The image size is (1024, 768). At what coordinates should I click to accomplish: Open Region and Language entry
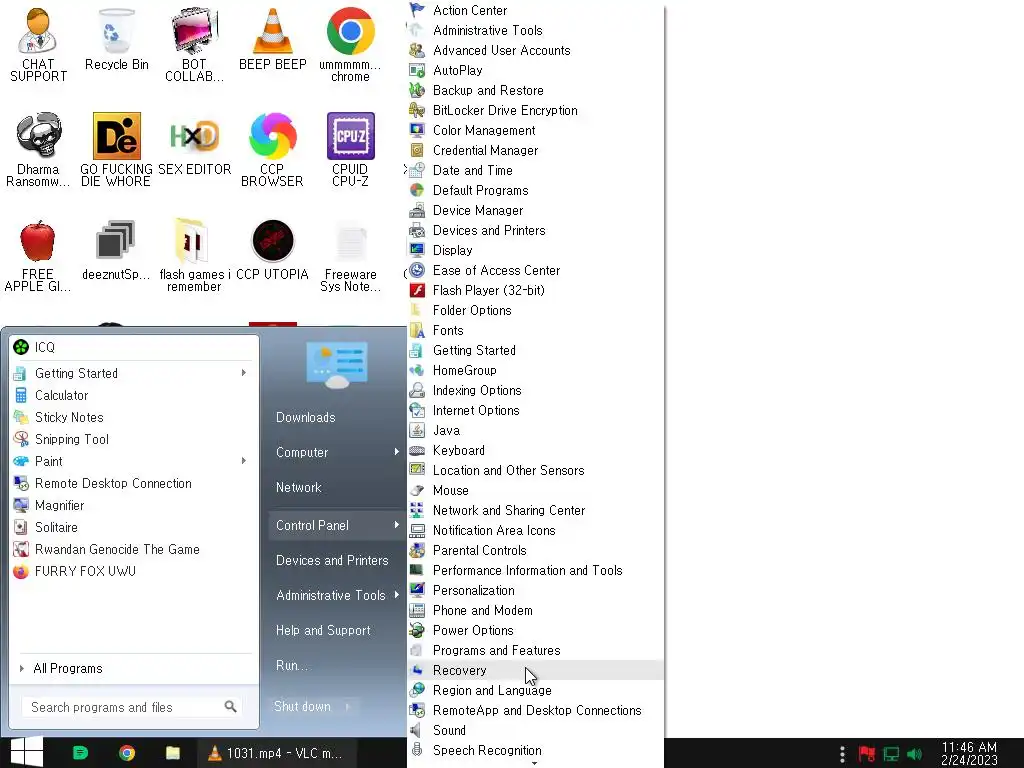pos(535,690)
